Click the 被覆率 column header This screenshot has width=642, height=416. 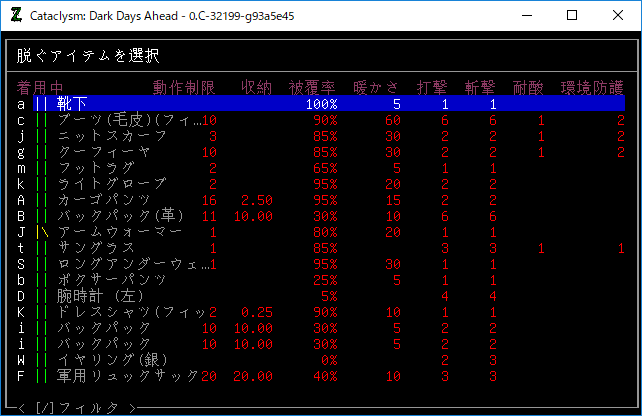[312, 88]
